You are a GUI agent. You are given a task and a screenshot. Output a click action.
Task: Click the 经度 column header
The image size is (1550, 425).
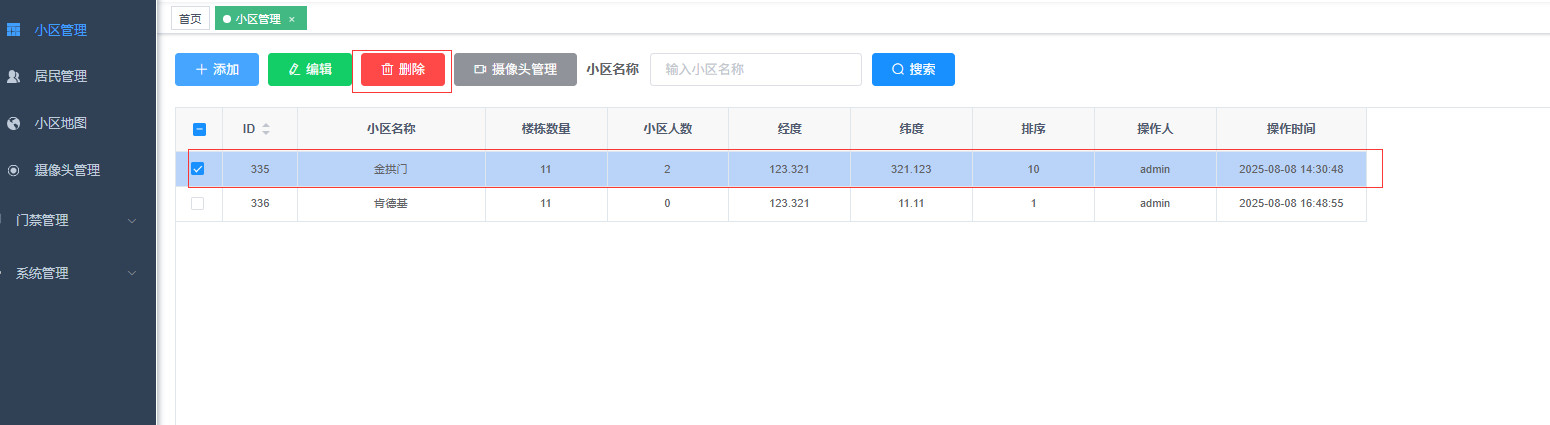[x=789, y=129]
